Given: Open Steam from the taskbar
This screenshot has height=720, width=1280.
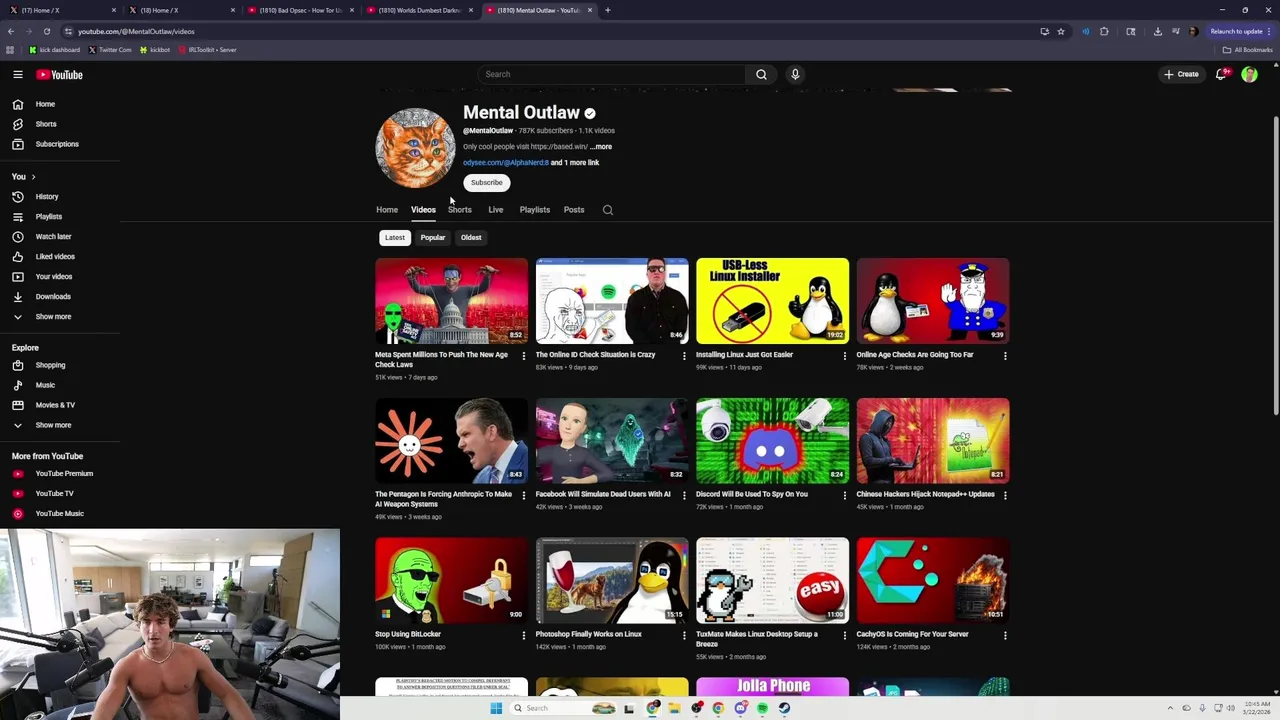Looking at the screenshot, I should [x=784, y=708].
